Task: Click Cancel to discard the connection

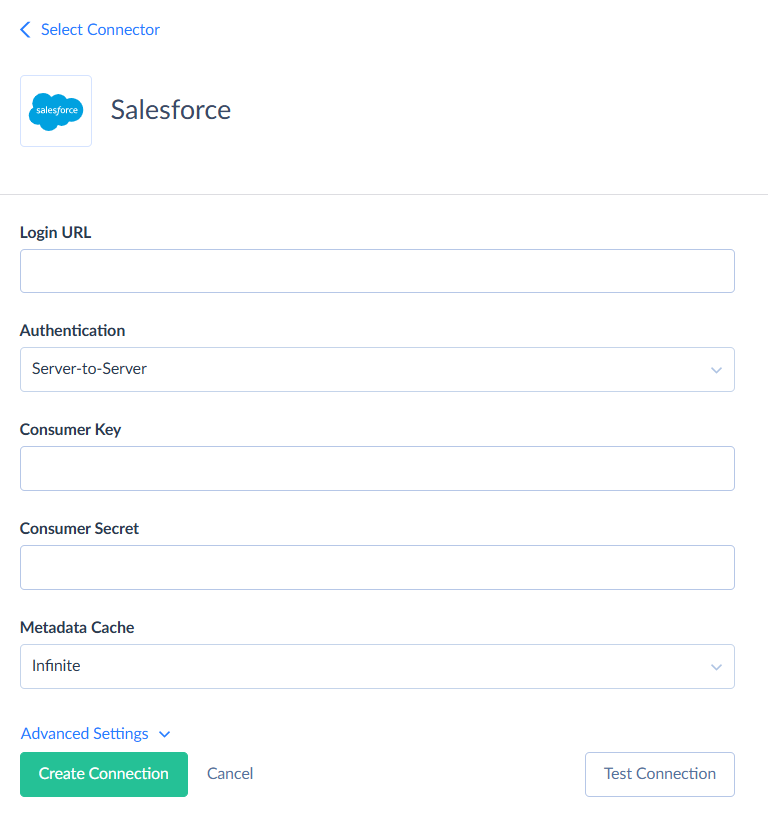Action: tap(229, 773)
